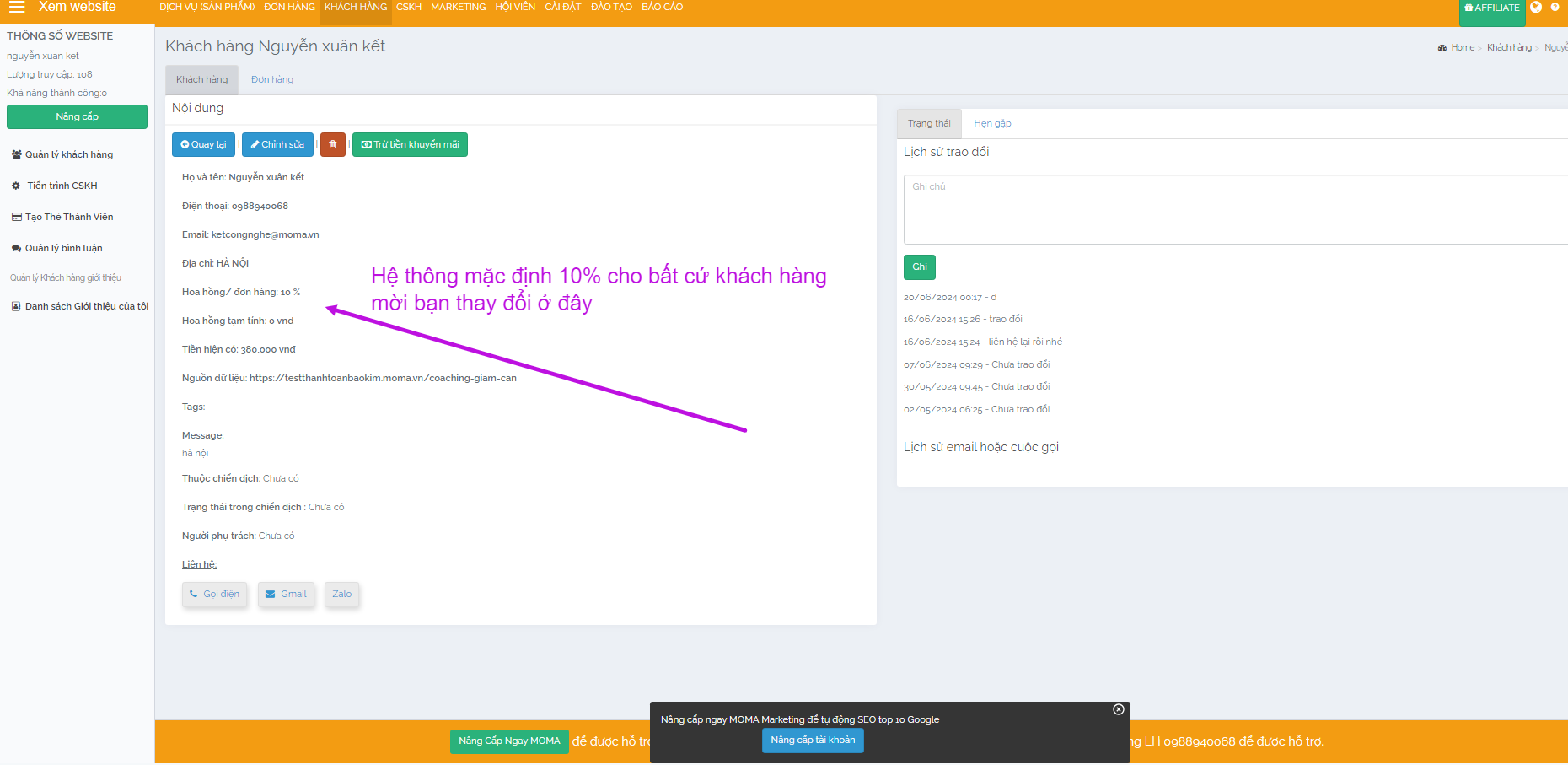
Task: Click Chỉnh sửa edit pencil button
Action: (277, 144)
